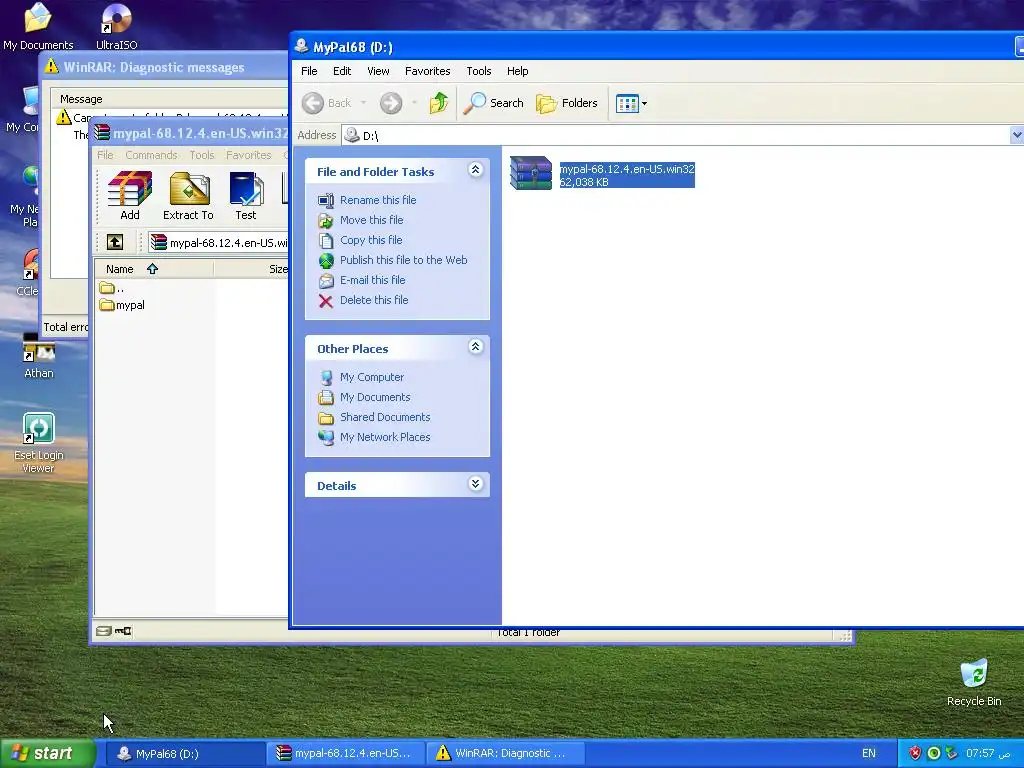Open the Forward history dropdown arrow
The width and height of the screenshot is (1024, 768).
[414, 103]
